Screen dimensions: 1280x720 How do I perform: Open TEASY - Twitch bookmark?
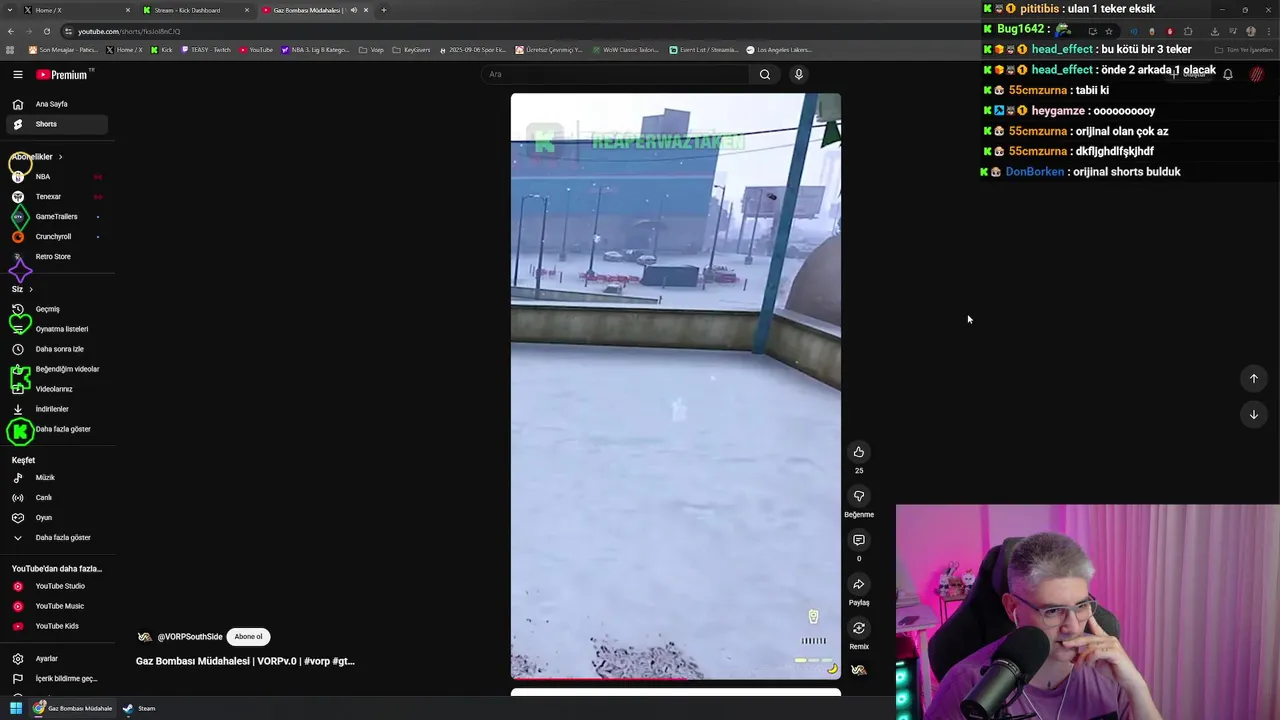click(206, 49)
